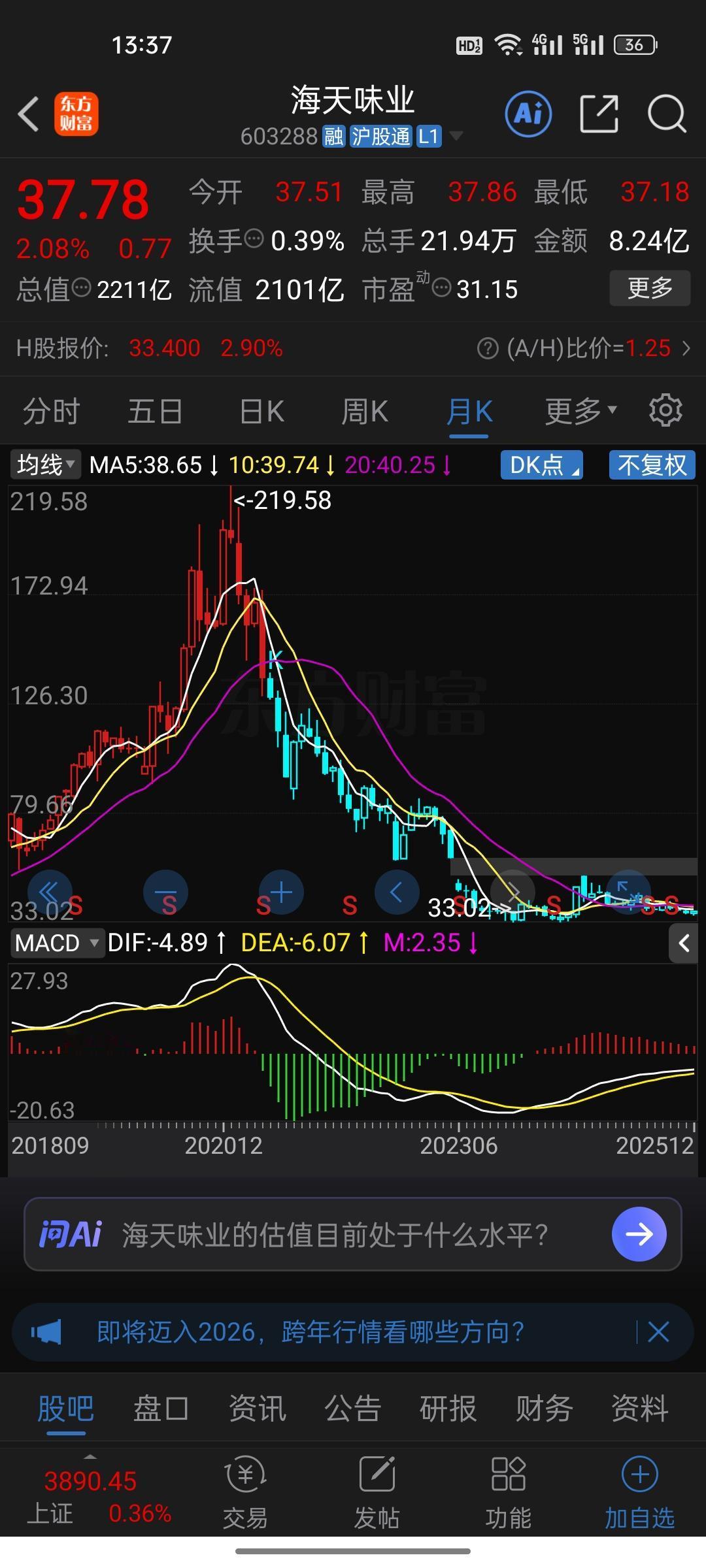Viewport: 706px width, 1568px height.
Task: Open 不复权 adjustment selector
Action: [652, 465]
